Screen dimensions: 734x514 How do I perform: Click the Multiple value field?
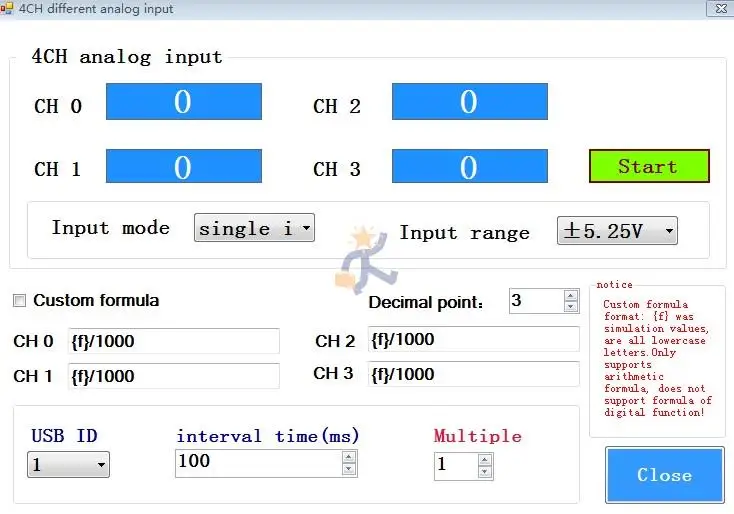click(x=456, y=466)
